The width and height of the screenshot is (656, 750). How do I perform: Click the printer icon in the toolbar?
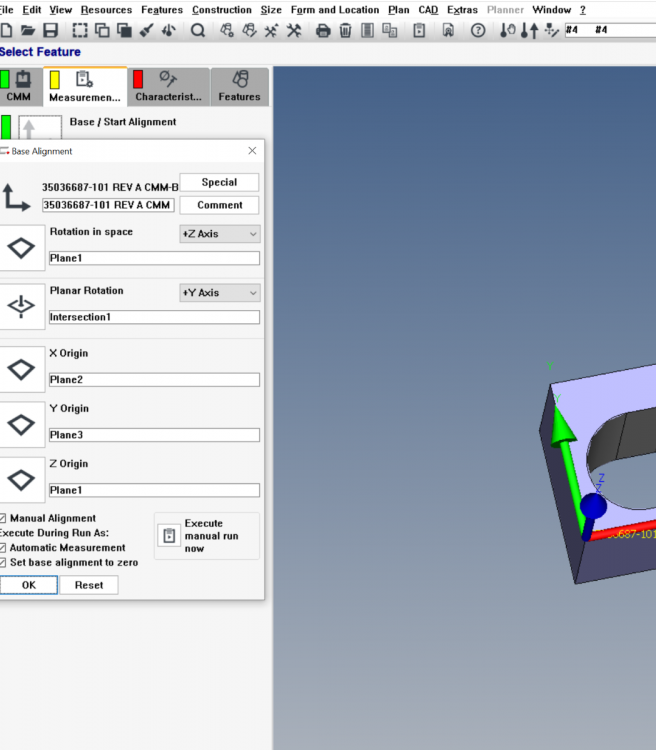coord(323,31)
